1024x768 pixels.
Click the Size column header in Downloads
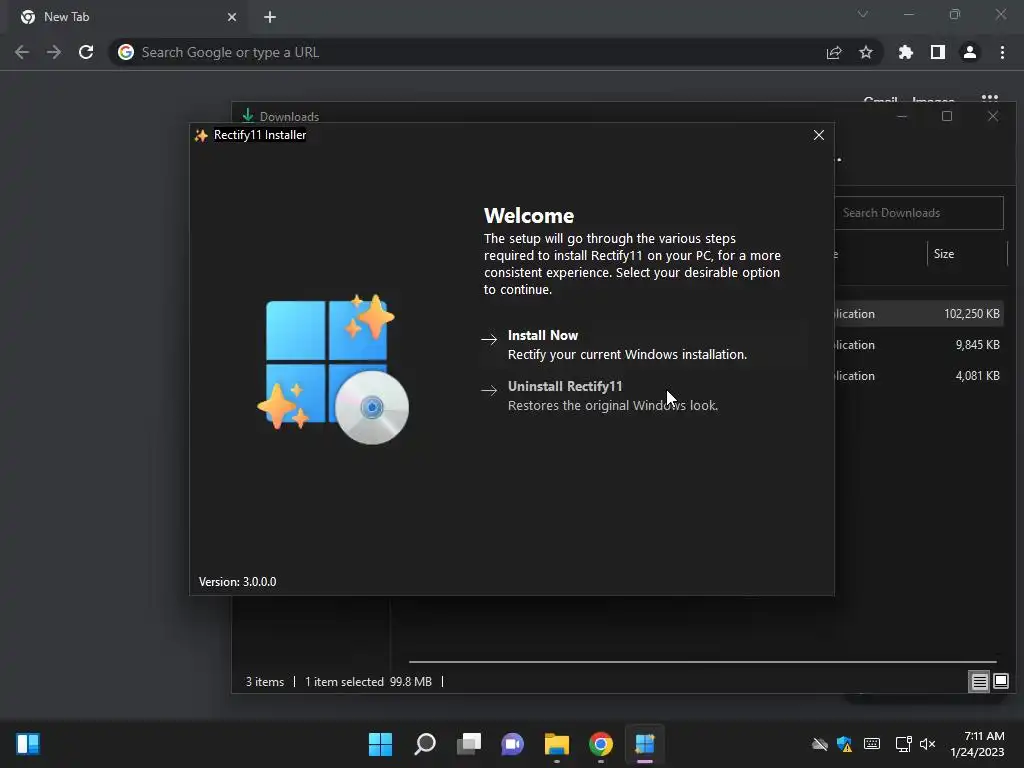tap(944, 254)
